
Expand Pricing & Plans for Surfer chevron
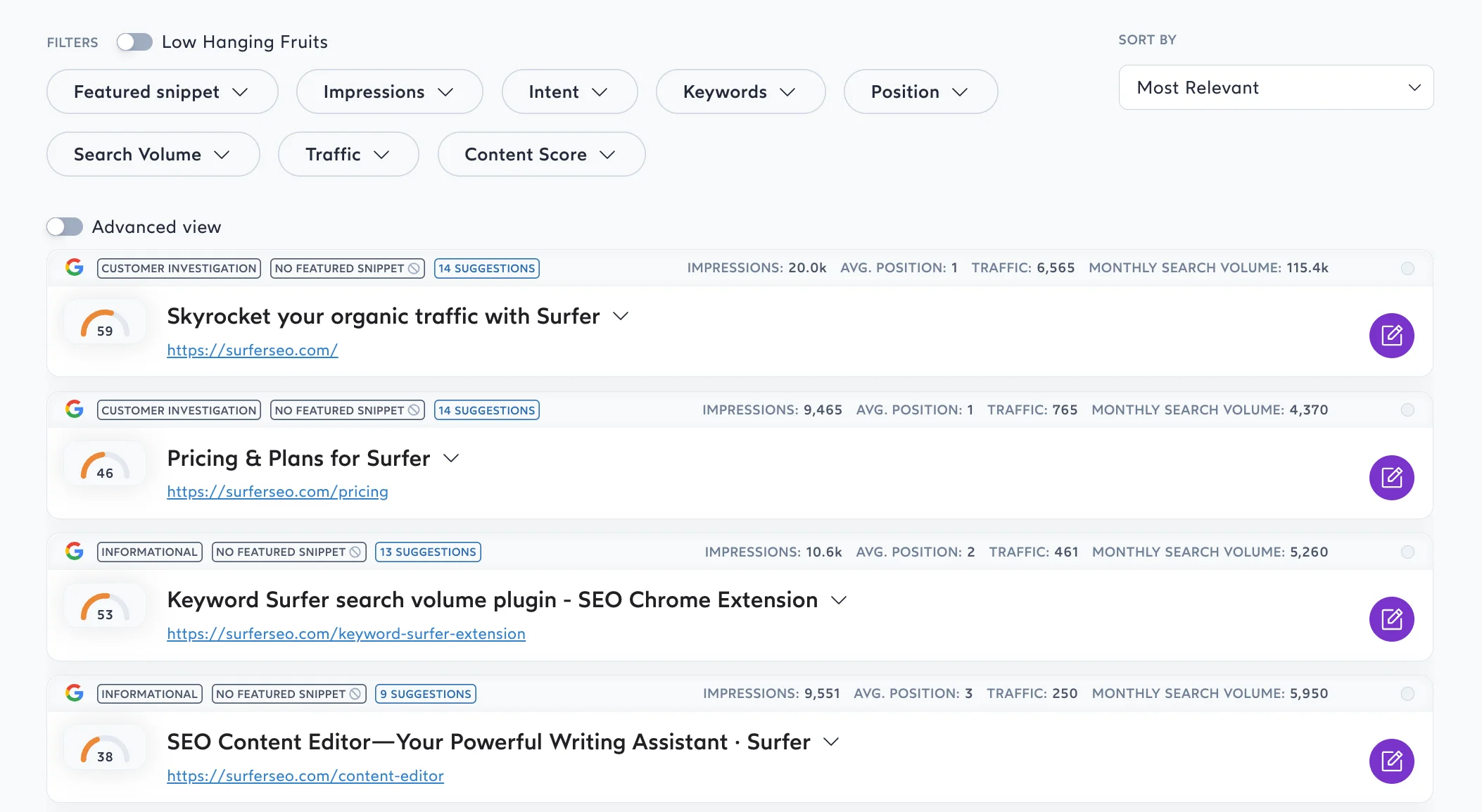pyautogui.click(x=451, y=459)
